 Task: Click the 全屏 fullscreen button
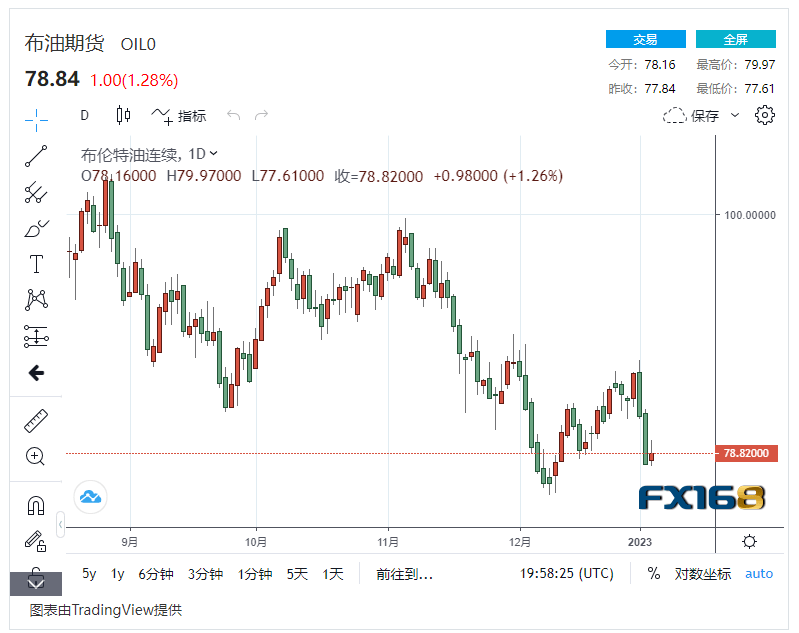pyautogui.click(x=735, y=39)
